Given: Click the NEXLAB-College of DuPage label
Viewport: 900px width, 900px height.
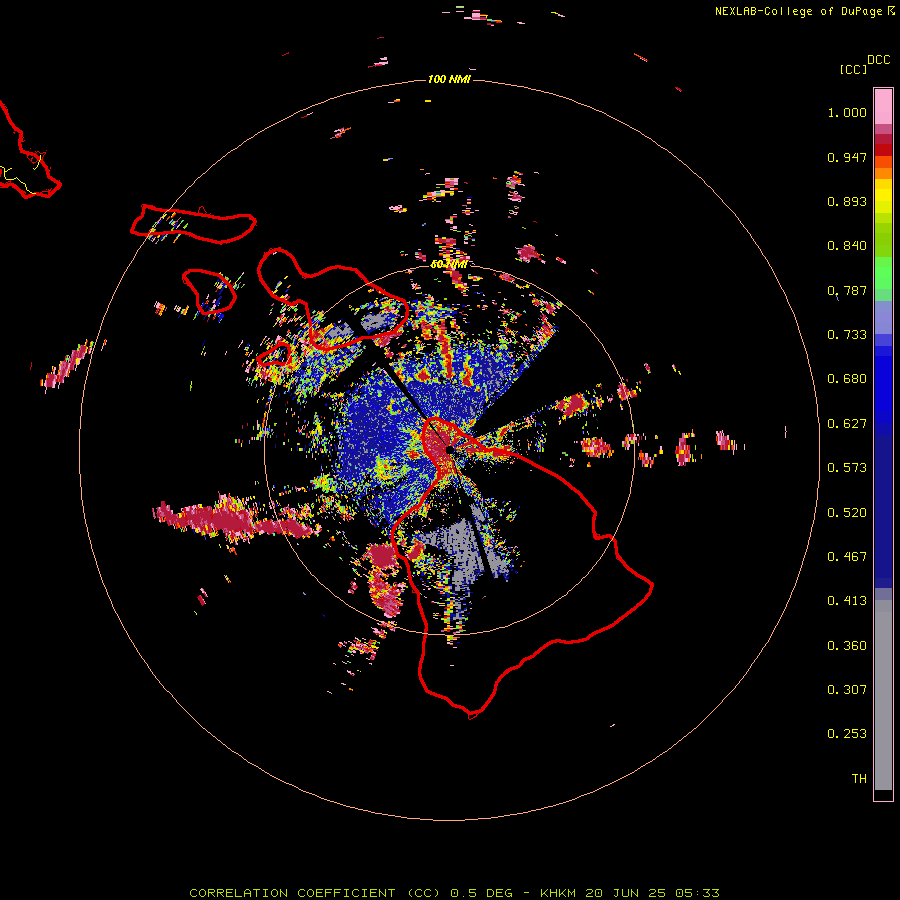Looking at the screenshot, I should click(798, 11).
